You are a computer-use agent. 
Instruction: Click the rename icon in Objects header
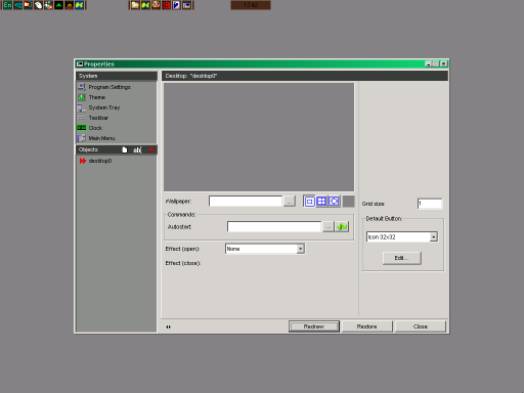coord(137,150)
